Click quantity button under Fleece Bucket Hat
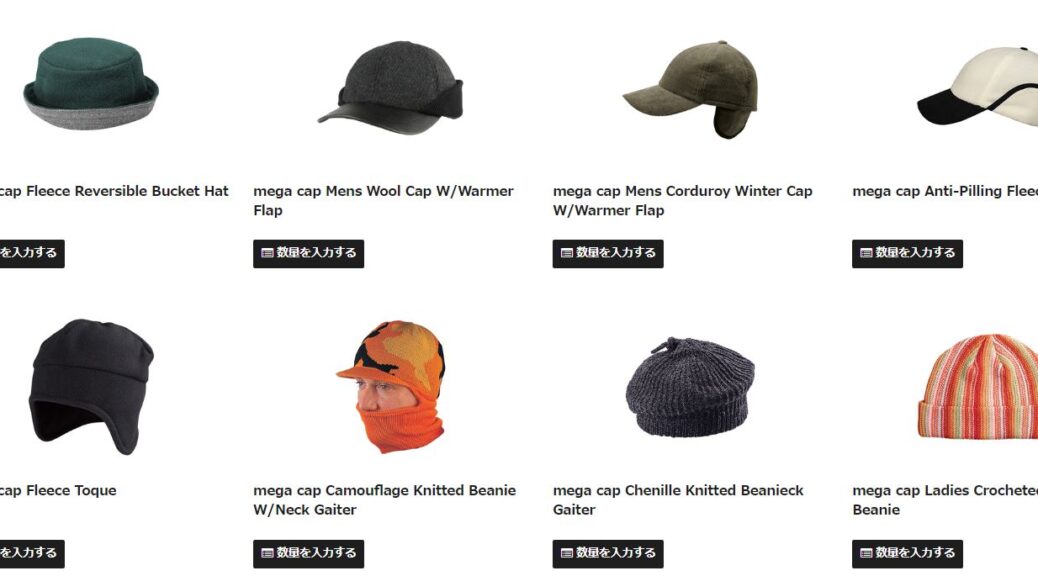 coord(32,254)
